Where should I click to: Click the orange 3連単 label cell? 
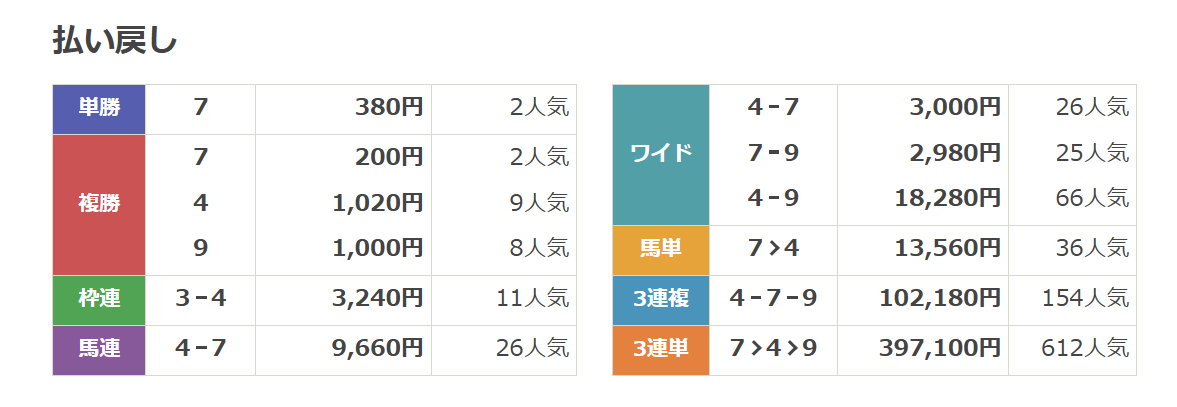tap(661, 349)
